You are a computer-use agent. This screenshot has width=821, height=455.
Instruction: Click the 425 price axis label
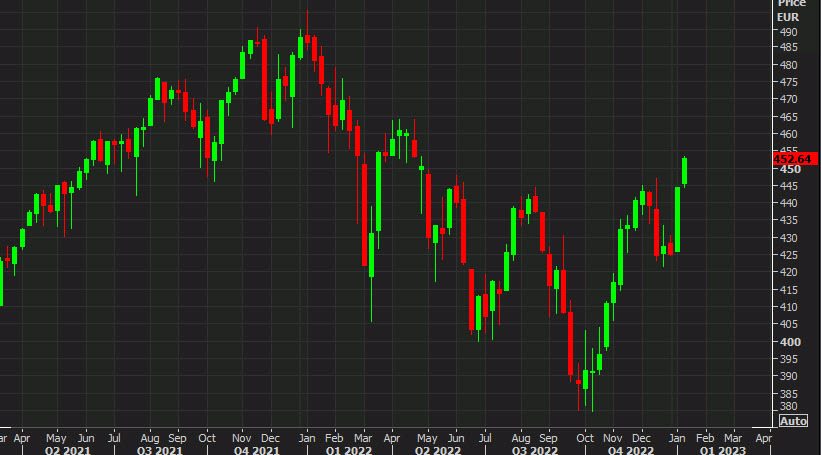(789, 255)
